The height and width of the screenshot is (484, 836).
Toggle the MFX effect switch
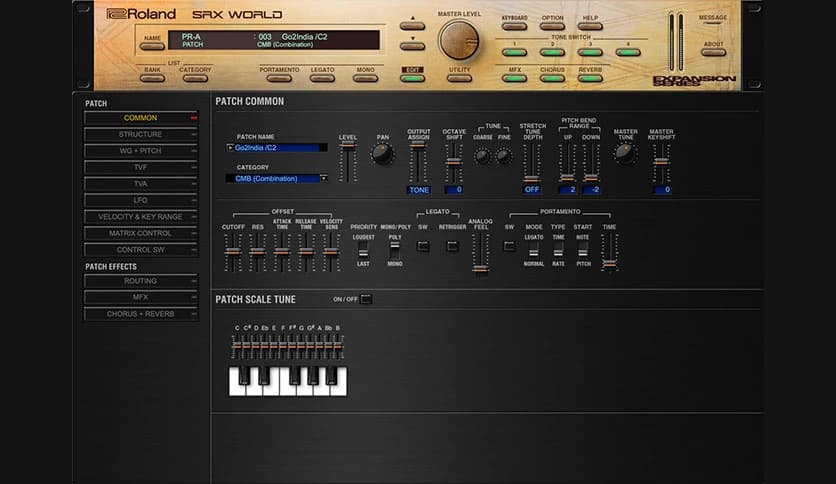click(x=514, y=78)
